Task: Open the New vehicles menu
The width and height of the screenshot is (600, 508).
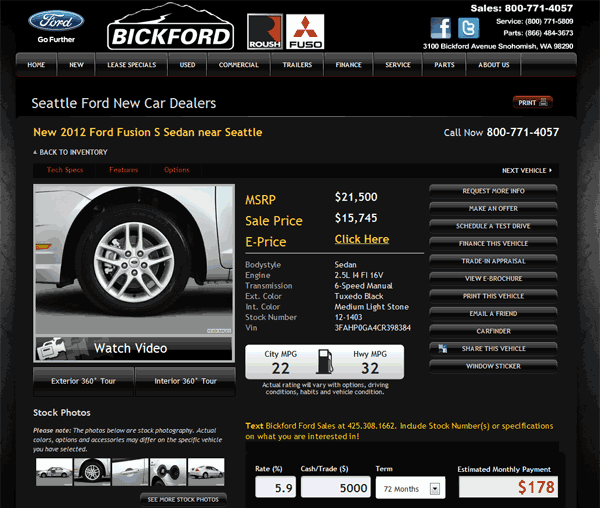Action: coord(77,65)
